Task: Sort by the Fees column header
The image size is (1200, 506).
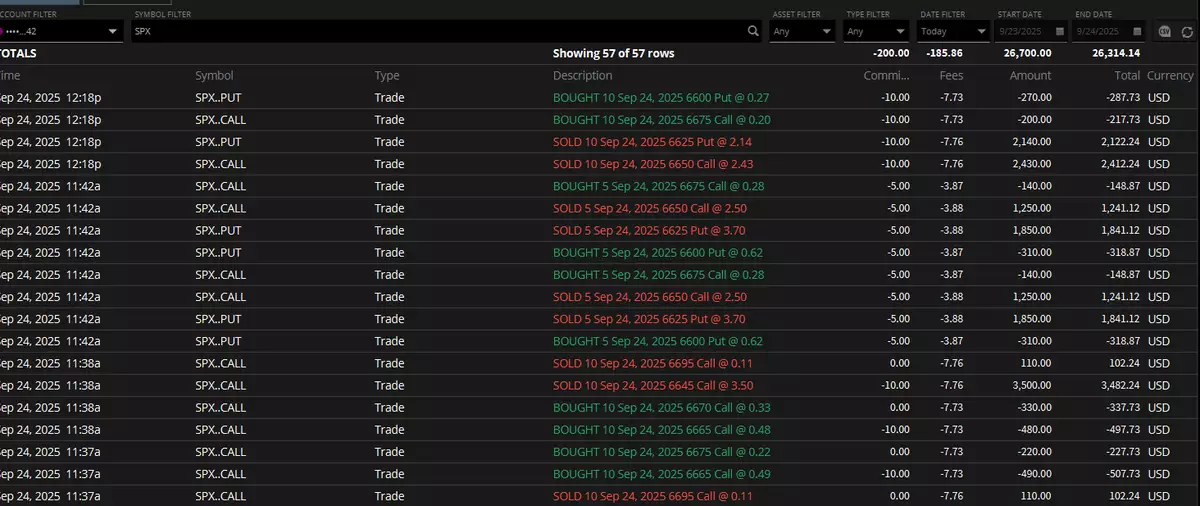Action: (951, 75)
